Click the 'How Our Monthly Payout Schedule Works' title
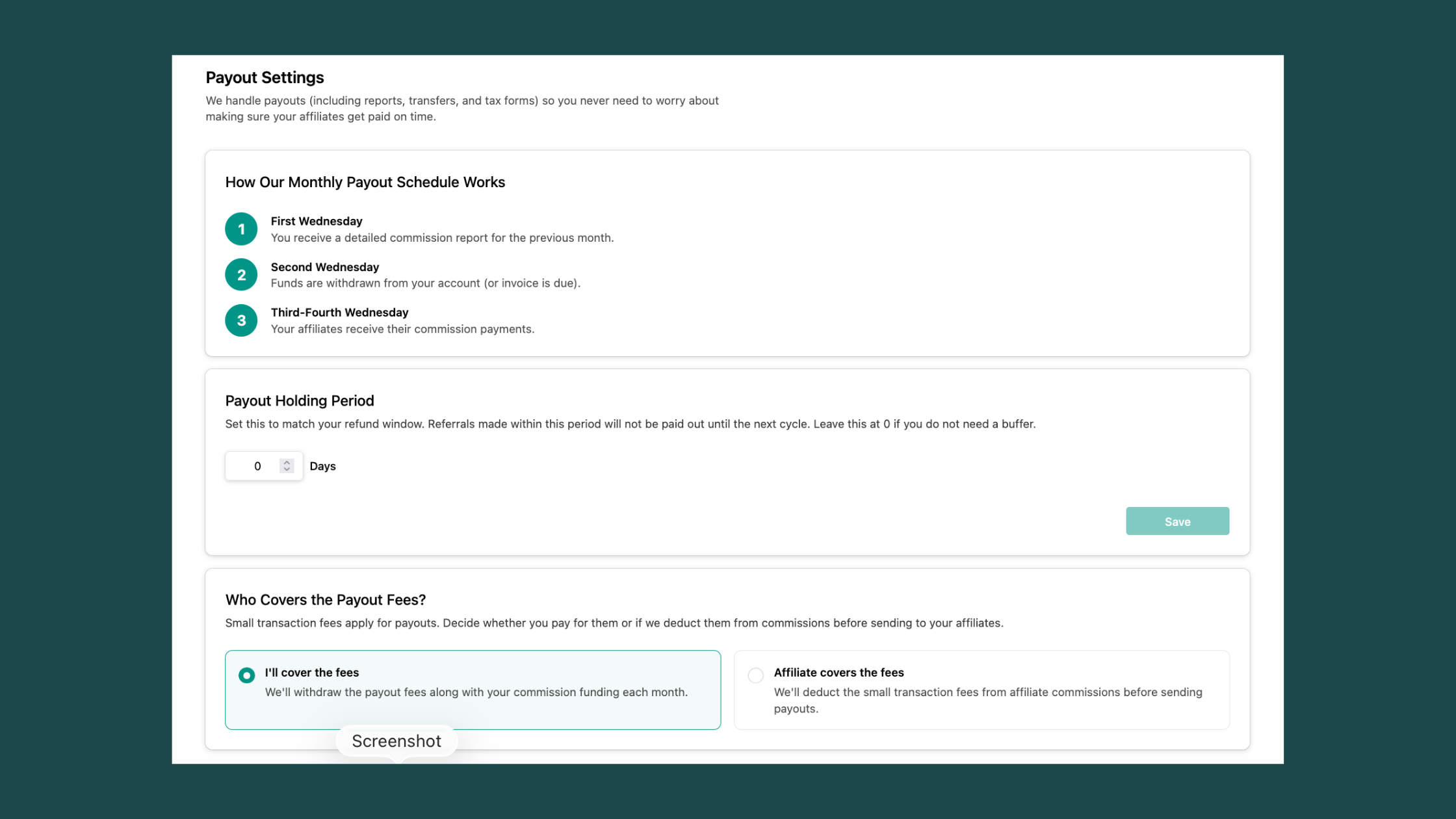Viewport: 1456px width, 819px height. point(365,183)
